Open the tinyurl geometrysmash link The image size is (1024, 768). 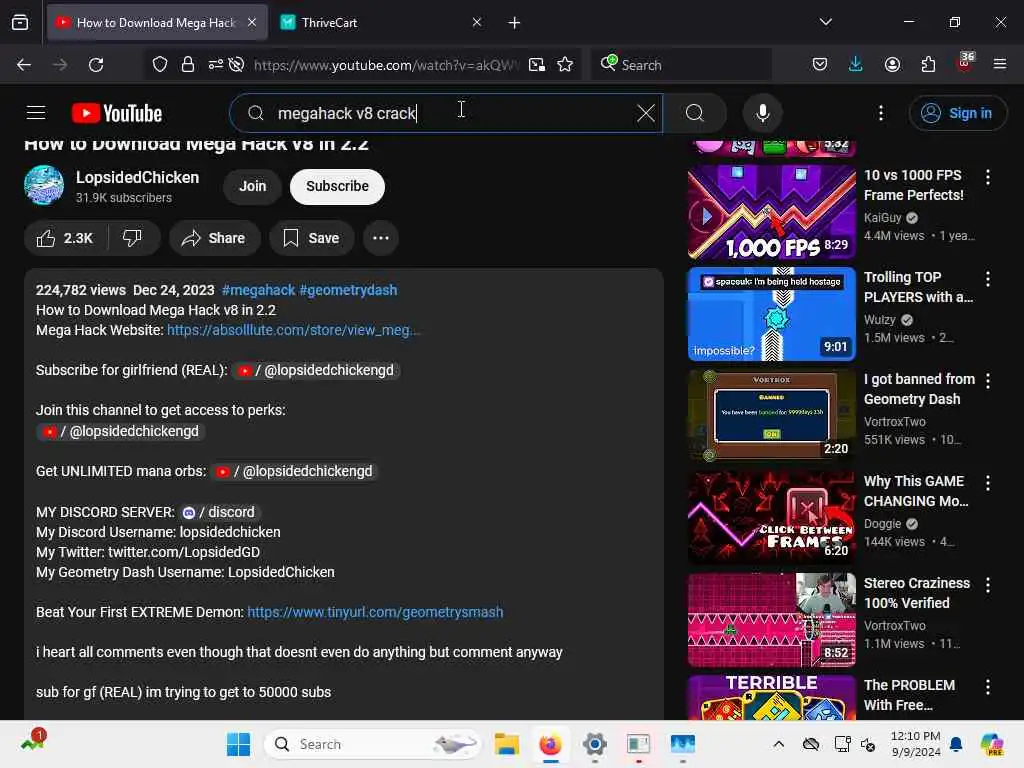tap(375, 612)
